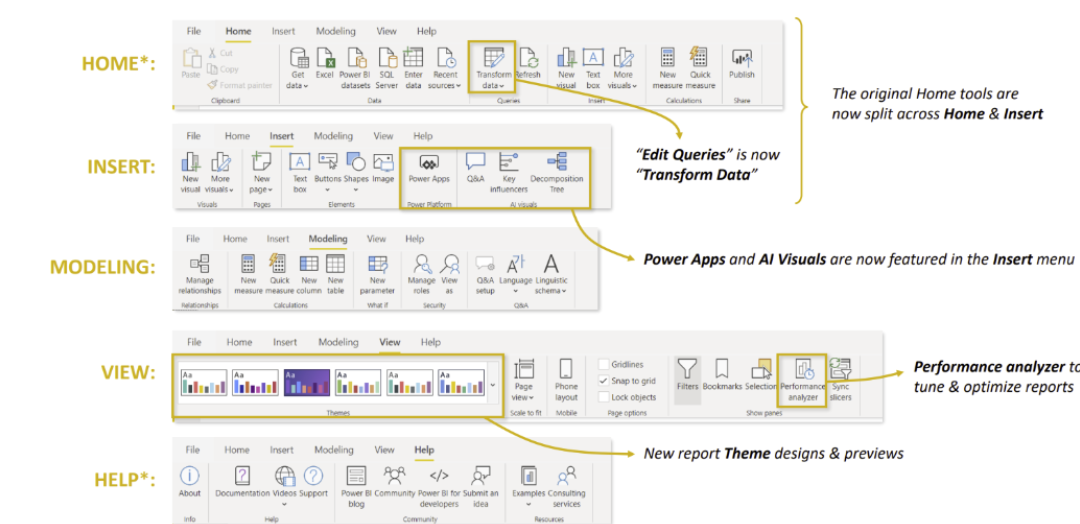Image resolution: width=1080 pixels, height=524 pixels.
Task: Open Documentation from the Help ribbon
Action: tap(242, 481)
